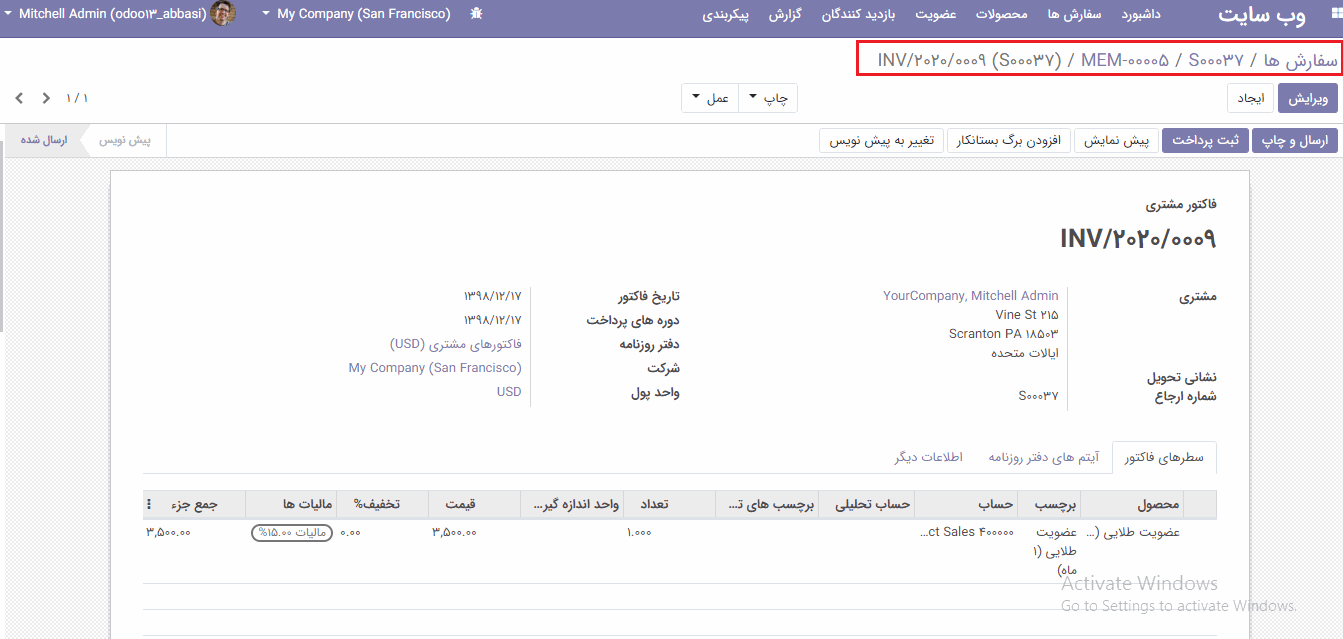
Task: Open سفارش ها breadcrumb link
Action: coord(1300,60)
